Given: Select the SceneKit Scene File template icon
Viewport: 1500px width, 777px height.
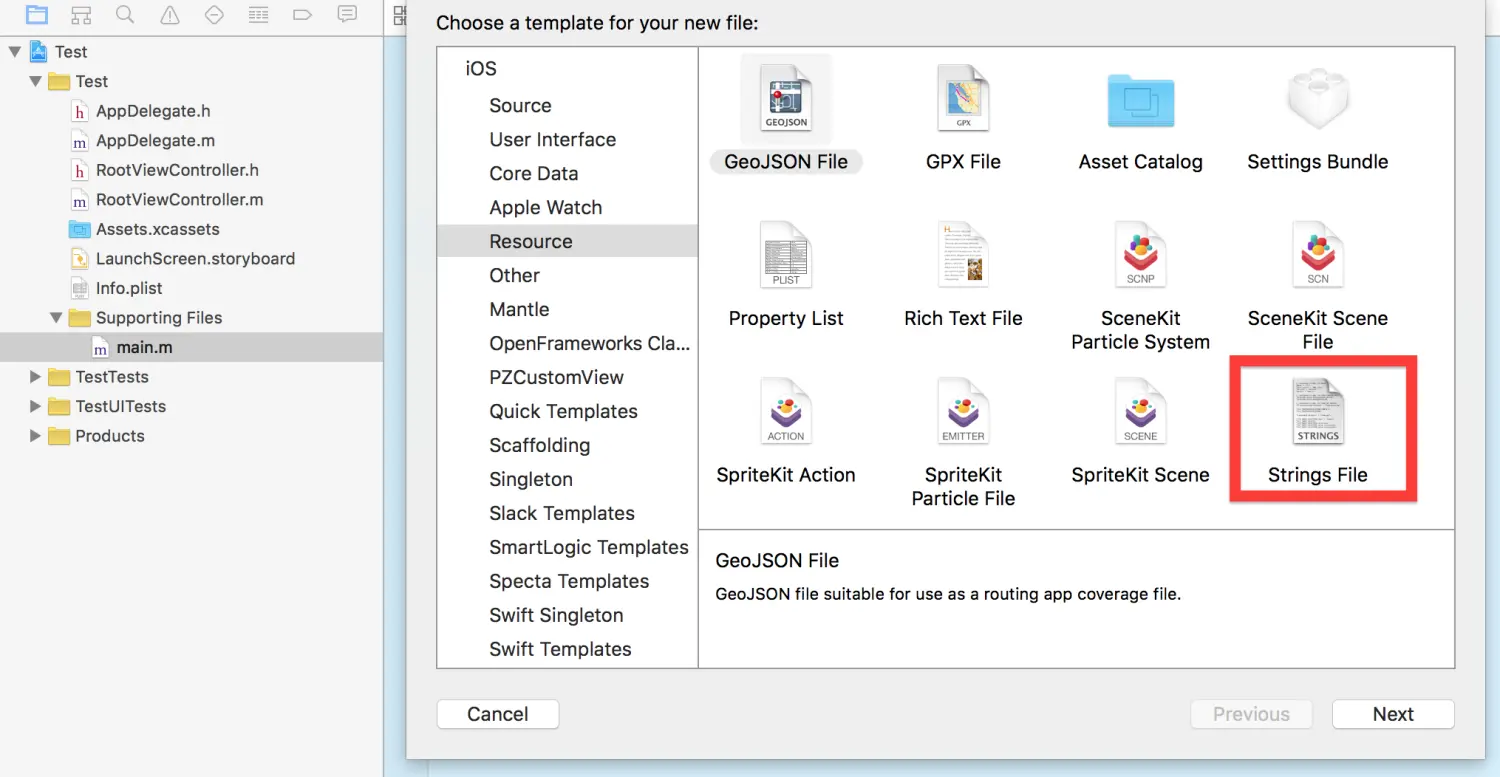Looking at the screenshot, I should pos(1318,255).
